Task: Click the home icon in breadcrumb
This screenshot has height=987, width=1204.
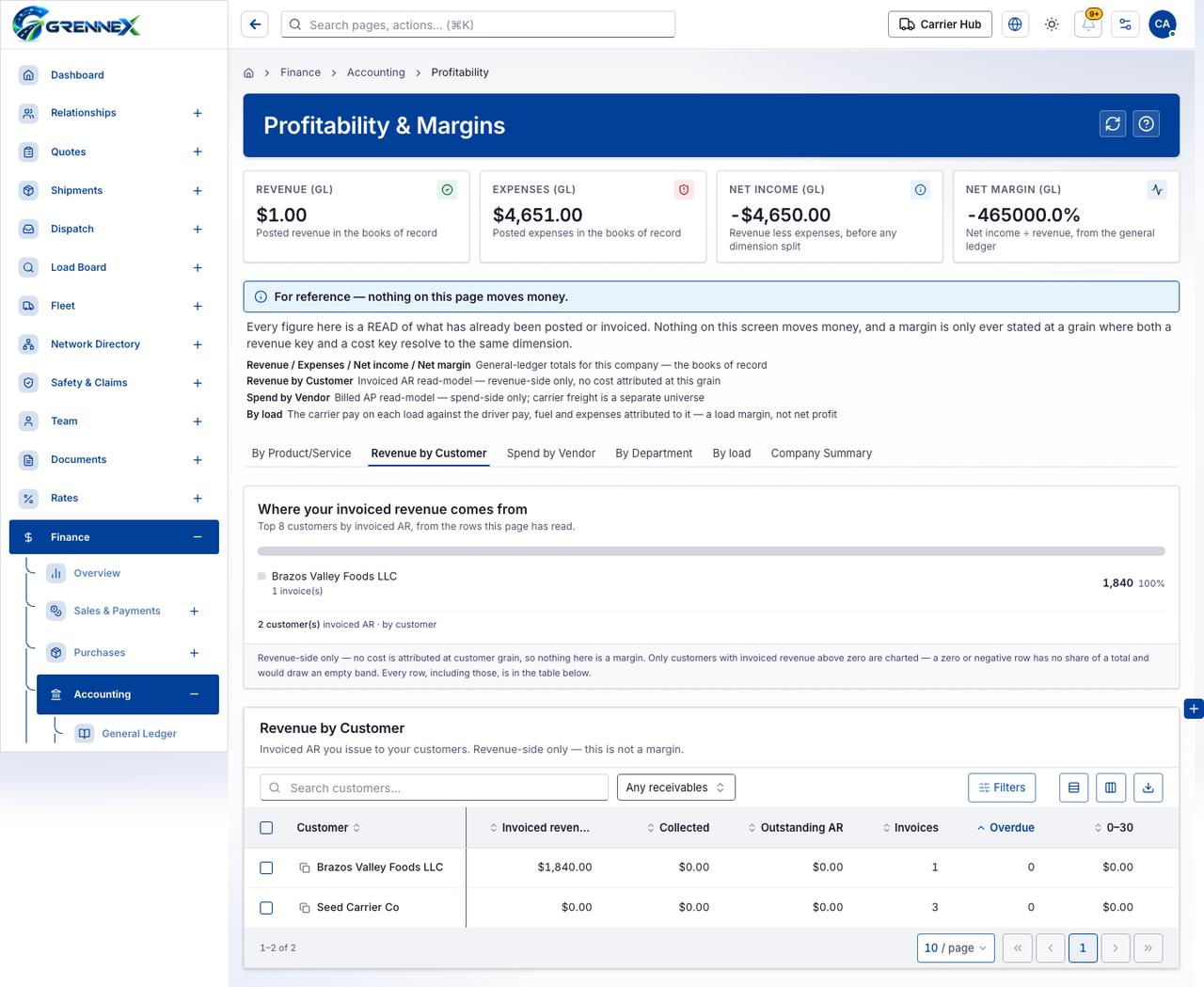Action: (x=248, y=72)
